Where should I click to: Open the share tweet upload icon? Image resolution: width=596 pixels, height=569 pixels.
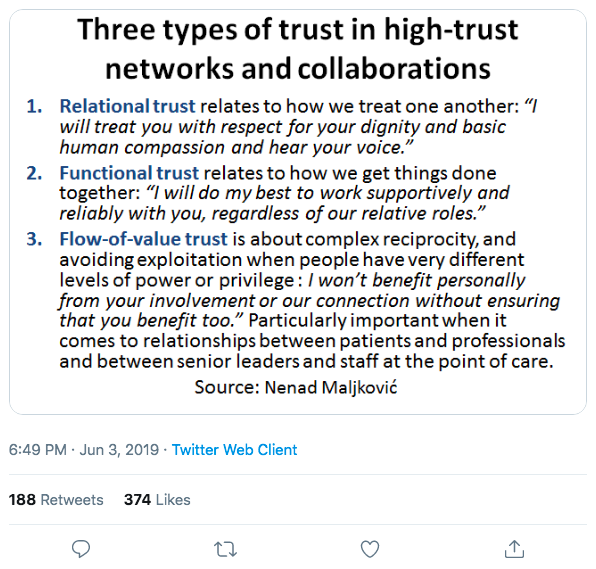(514, 549)
